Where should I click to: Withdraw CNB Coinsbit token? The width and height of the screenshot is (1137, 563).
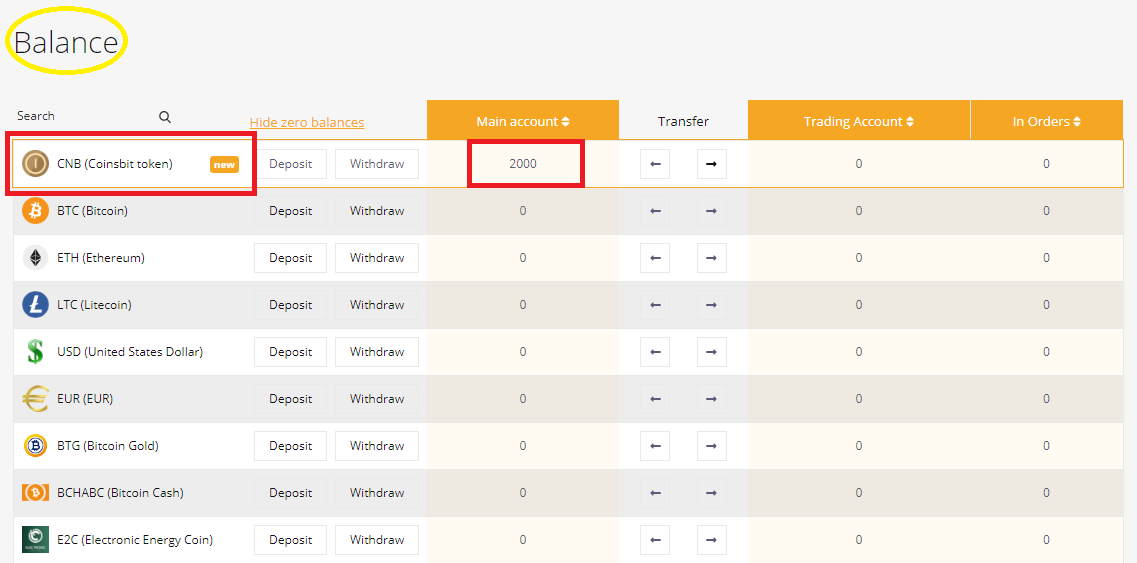click(x=377, y=164)
